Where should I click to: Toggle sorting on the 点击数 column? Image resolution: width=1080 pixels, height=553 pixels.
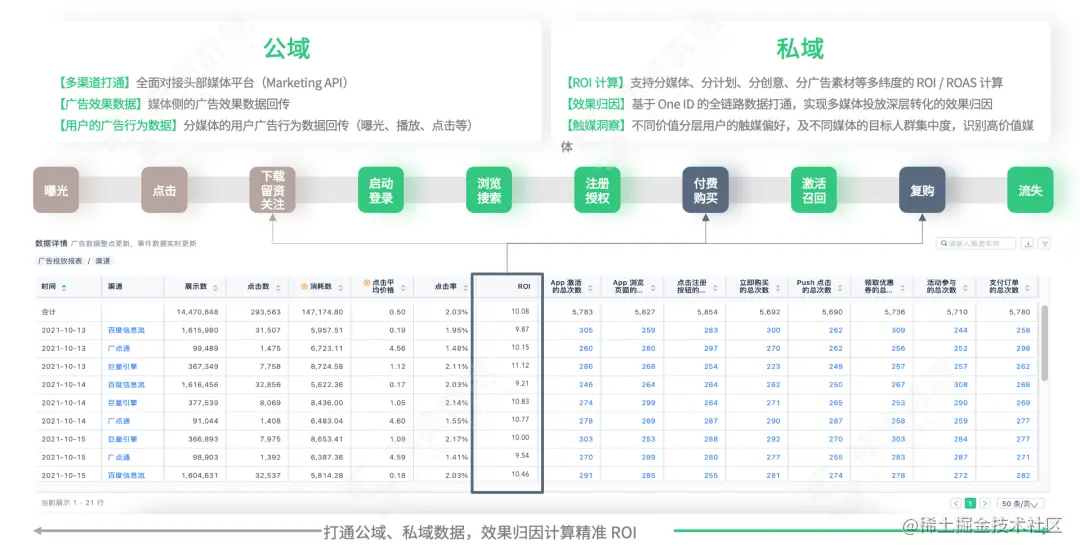[x=278, y=287]
